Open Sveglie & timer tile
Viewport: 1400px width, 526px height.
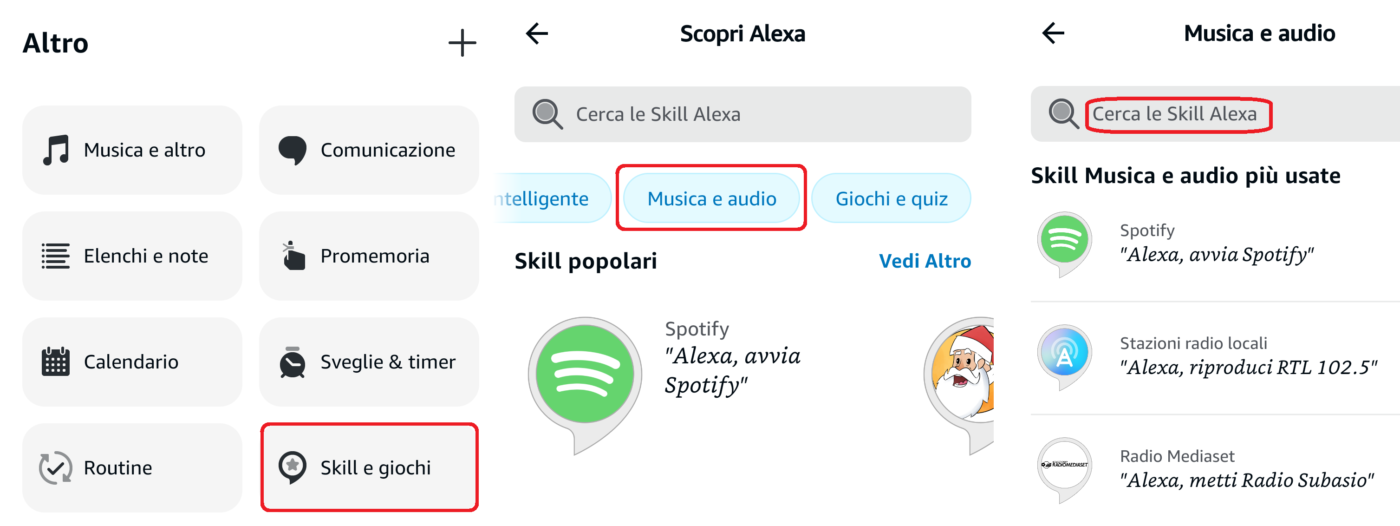(369, 362)
